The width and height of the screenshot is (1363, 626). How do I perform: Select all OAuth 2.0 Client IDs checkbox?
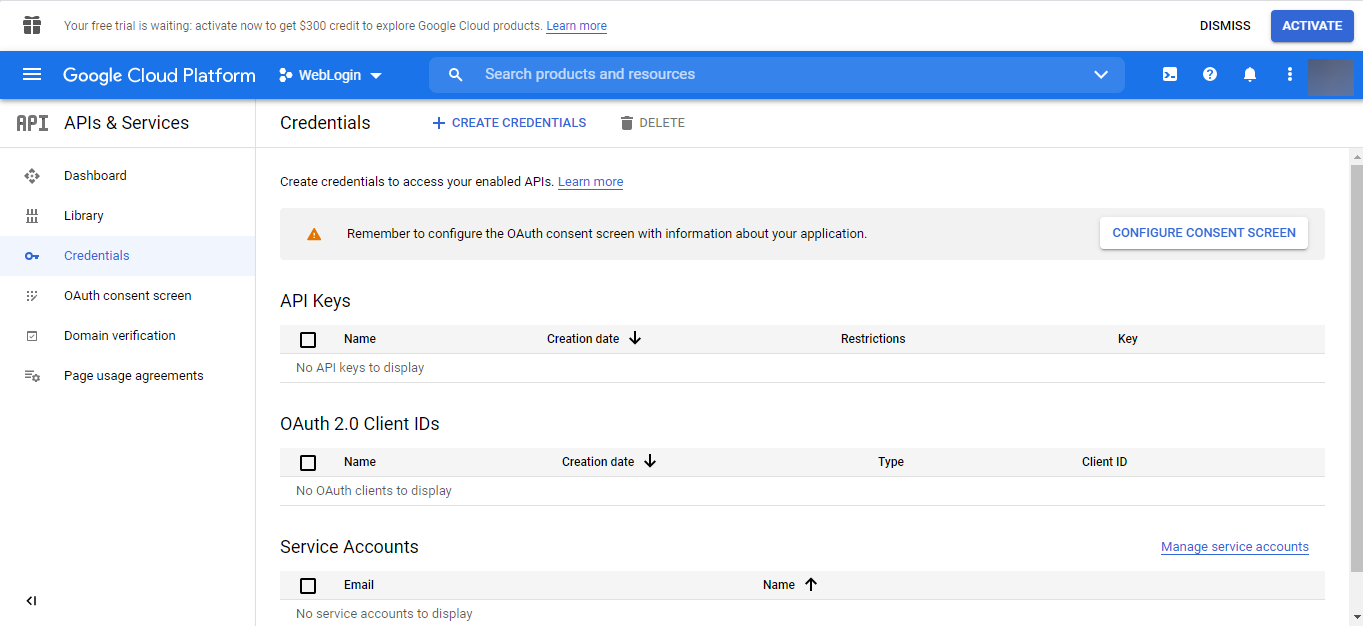308,463
